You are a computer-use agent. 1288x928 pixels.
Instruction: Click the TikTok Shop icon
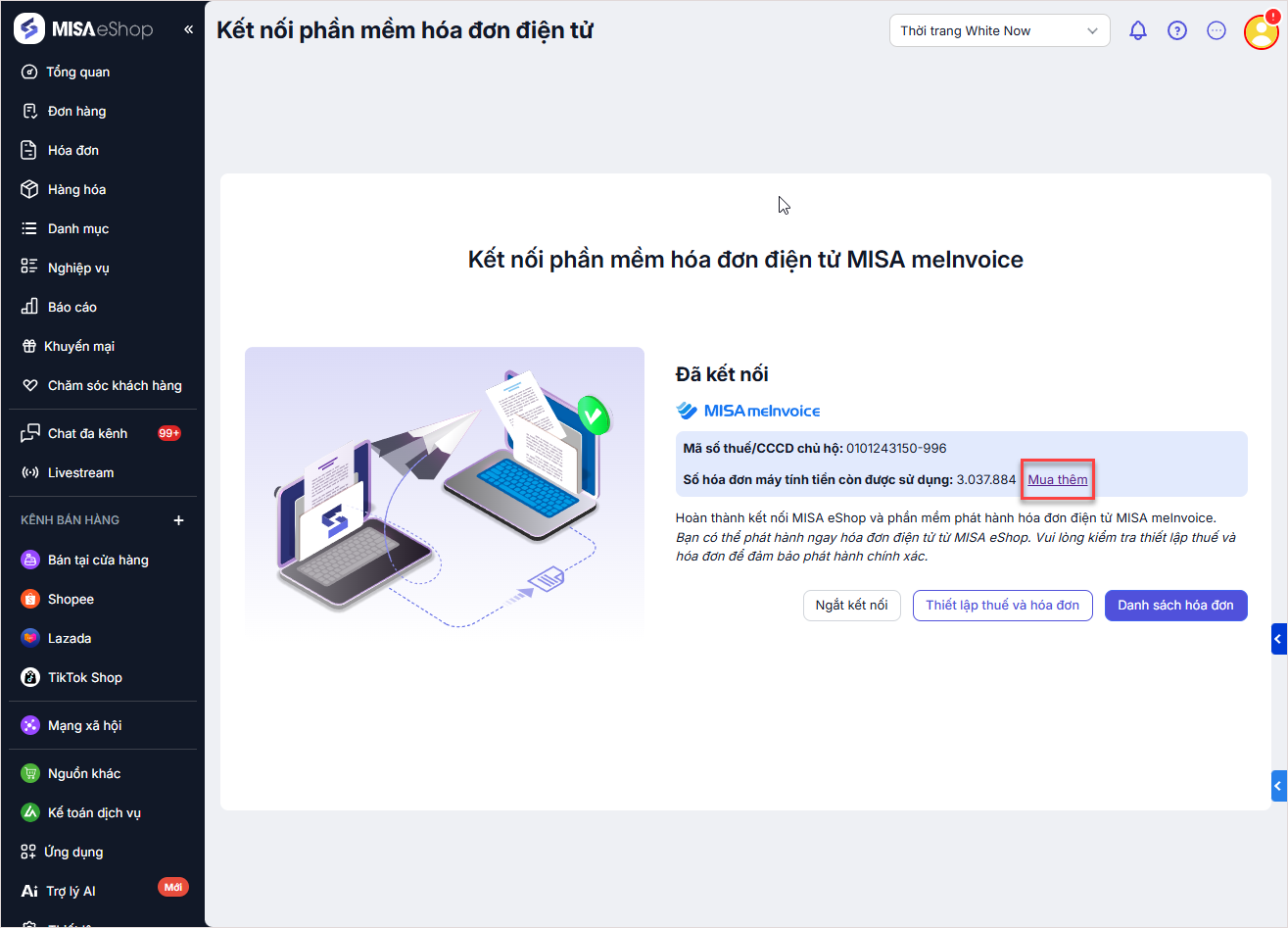point(30,677)
